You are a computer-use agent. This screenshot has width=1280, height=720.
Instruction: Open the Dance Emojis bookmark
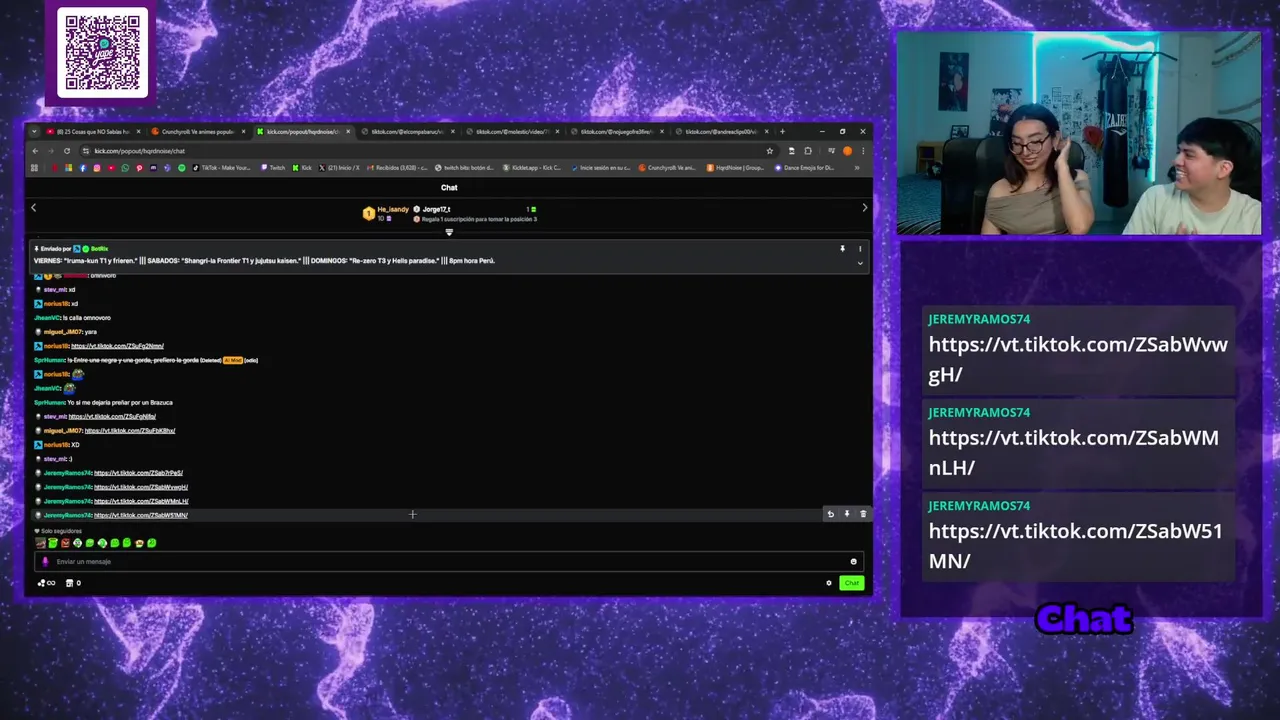click(806, 168)
